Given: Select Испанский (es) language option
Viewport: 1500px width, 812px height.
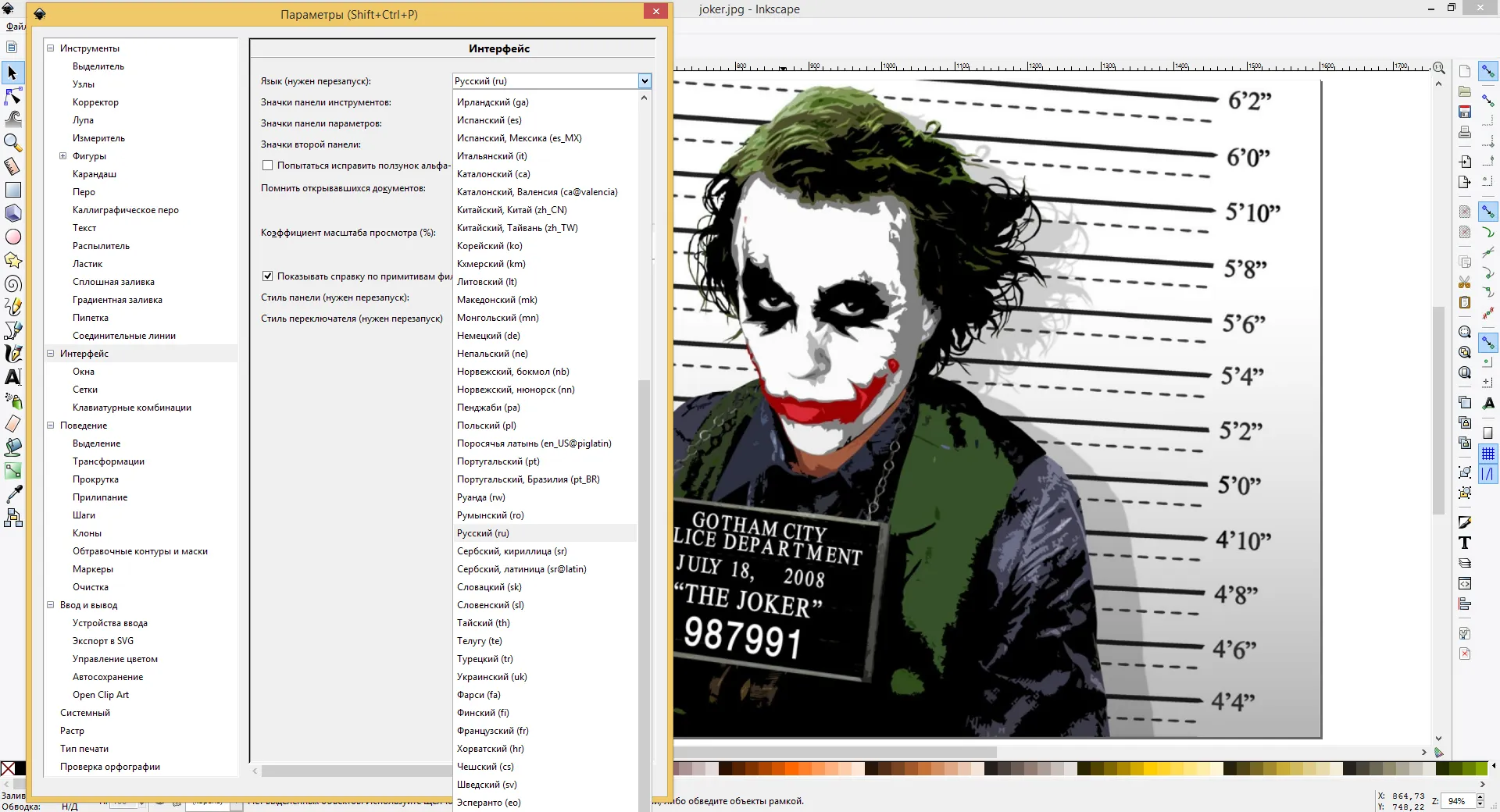Looking at the screenshot, I should pyautogui.click(x=545, y=120).
